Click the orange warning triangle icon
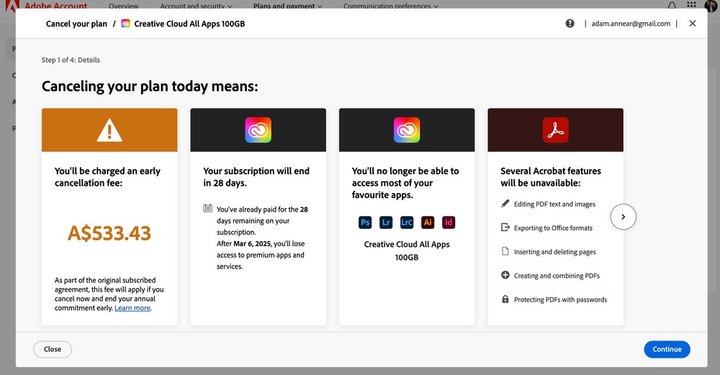 tap(109, 130)
